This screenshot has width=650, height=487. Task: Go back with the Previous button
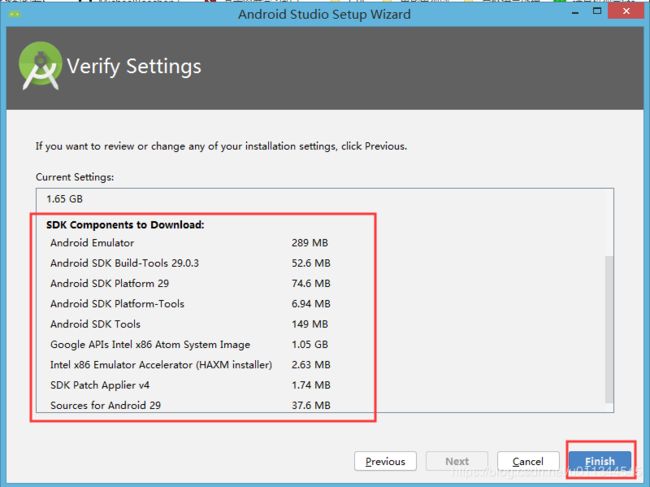tap(385, 461)
